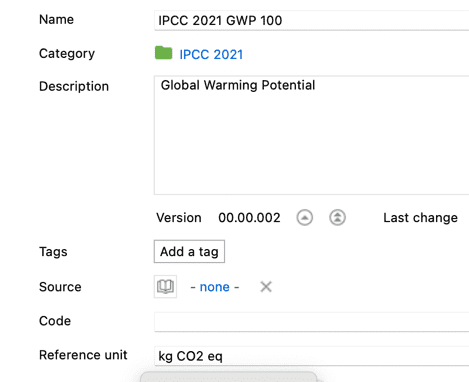Click the green IPCC 2021 category folder icon
This screenshot has width=469, height=382.
(x=163, y=53)
